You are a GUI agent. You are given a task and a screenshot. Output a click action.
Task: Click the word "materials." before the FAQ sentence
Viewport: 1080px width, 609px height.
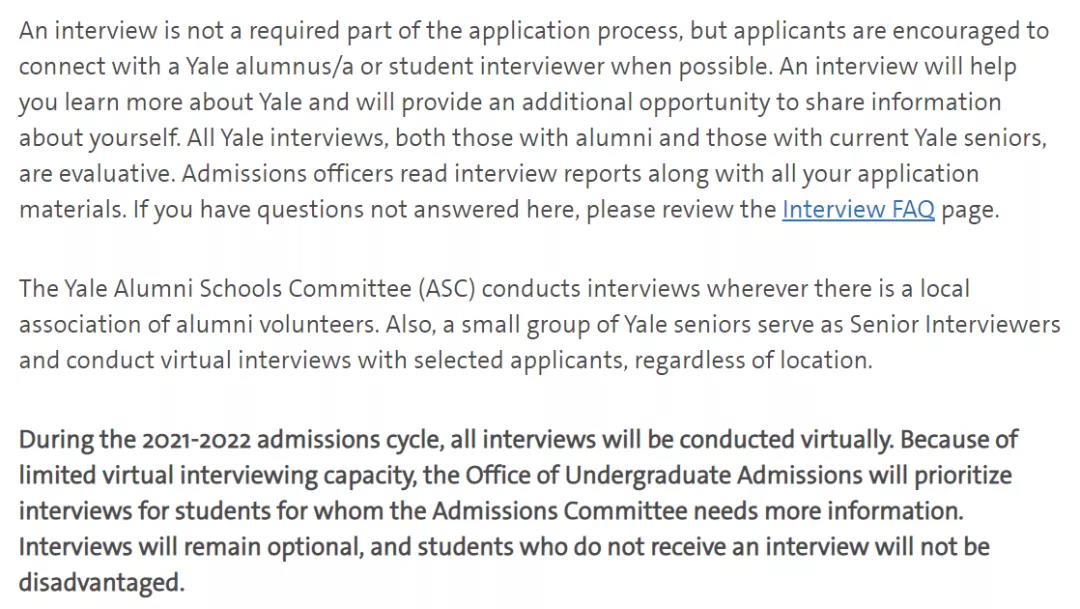tap(68, 210)
